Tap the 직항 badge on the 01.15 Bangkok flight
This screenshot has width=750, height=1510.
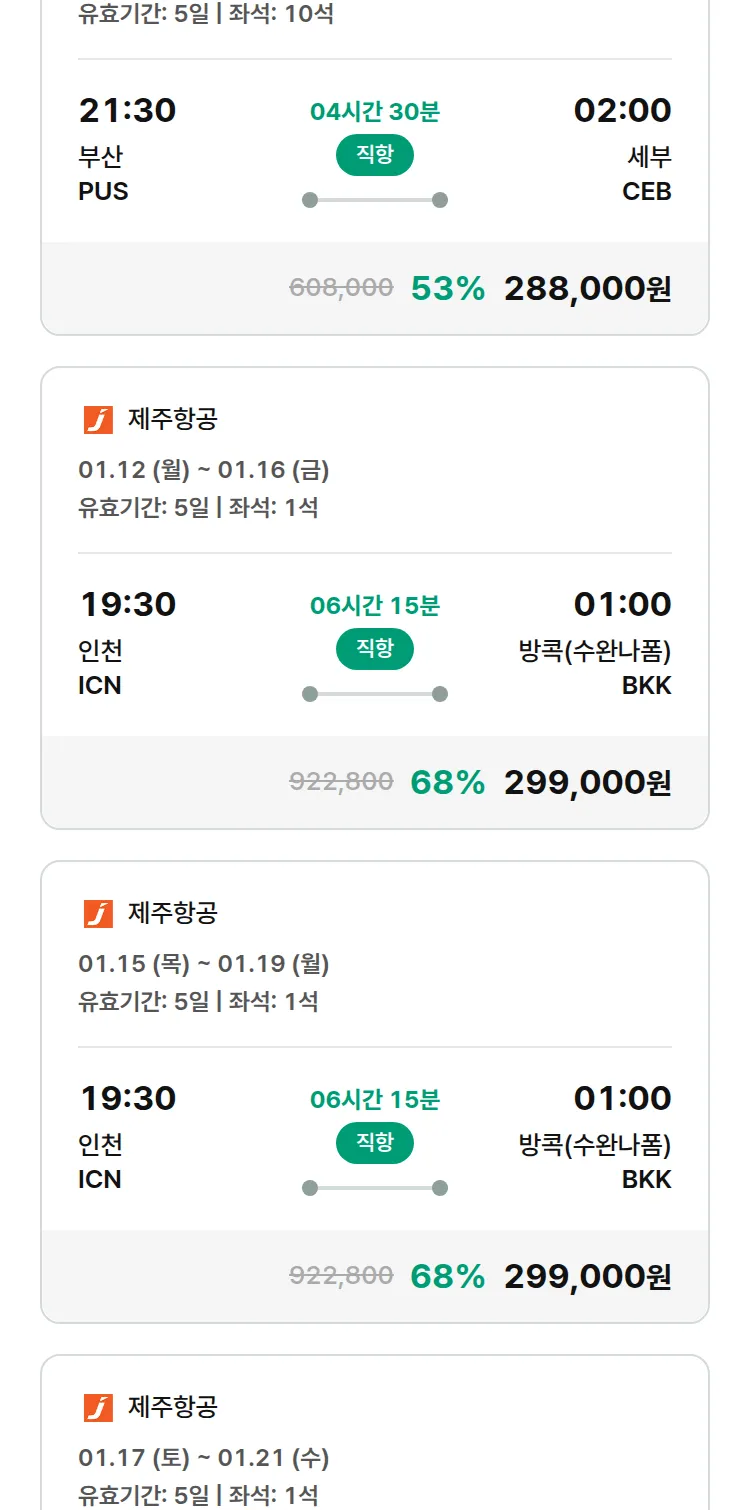coord(374,1143)
